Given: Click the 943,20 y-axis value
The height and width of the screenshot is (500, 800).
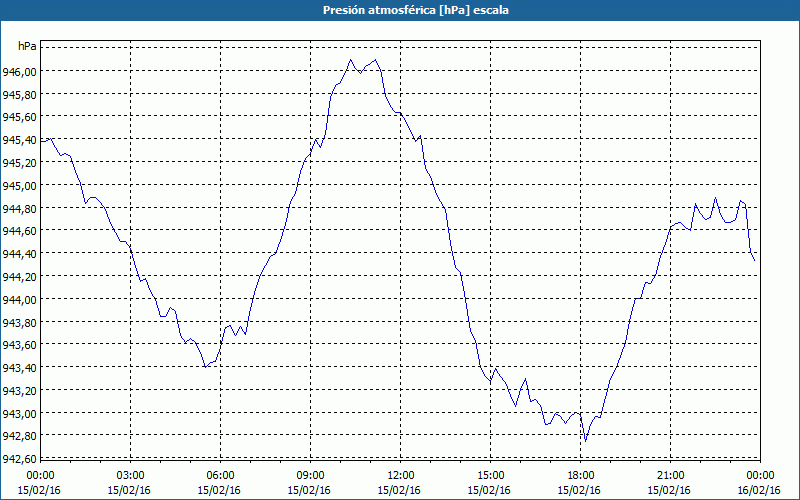Looking at the screenshot, I should 19,391.
